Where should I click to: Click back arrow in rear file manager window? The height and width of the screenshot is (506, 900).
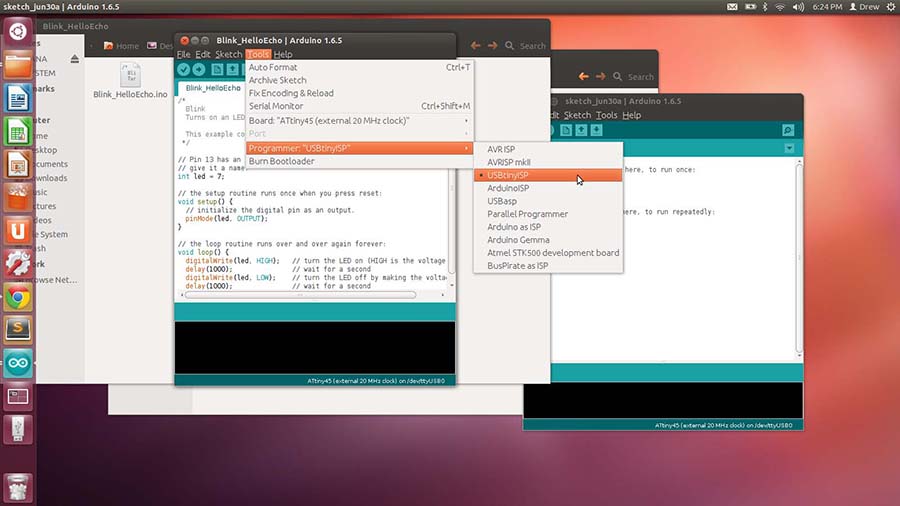[x=584, y=76]
